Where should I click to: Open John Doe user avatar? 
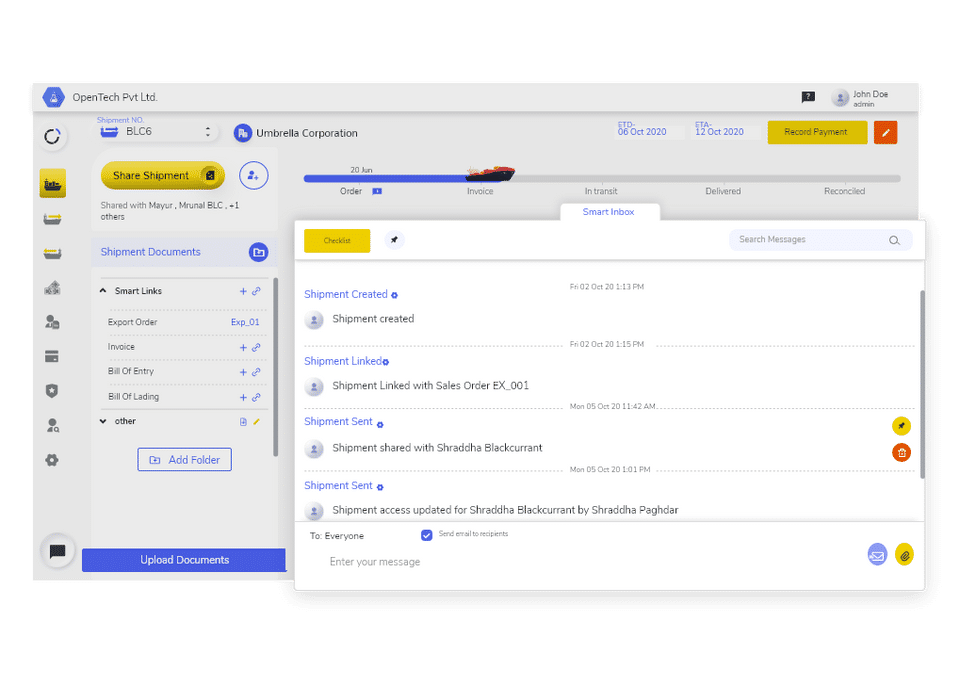(x=840, y=97)
